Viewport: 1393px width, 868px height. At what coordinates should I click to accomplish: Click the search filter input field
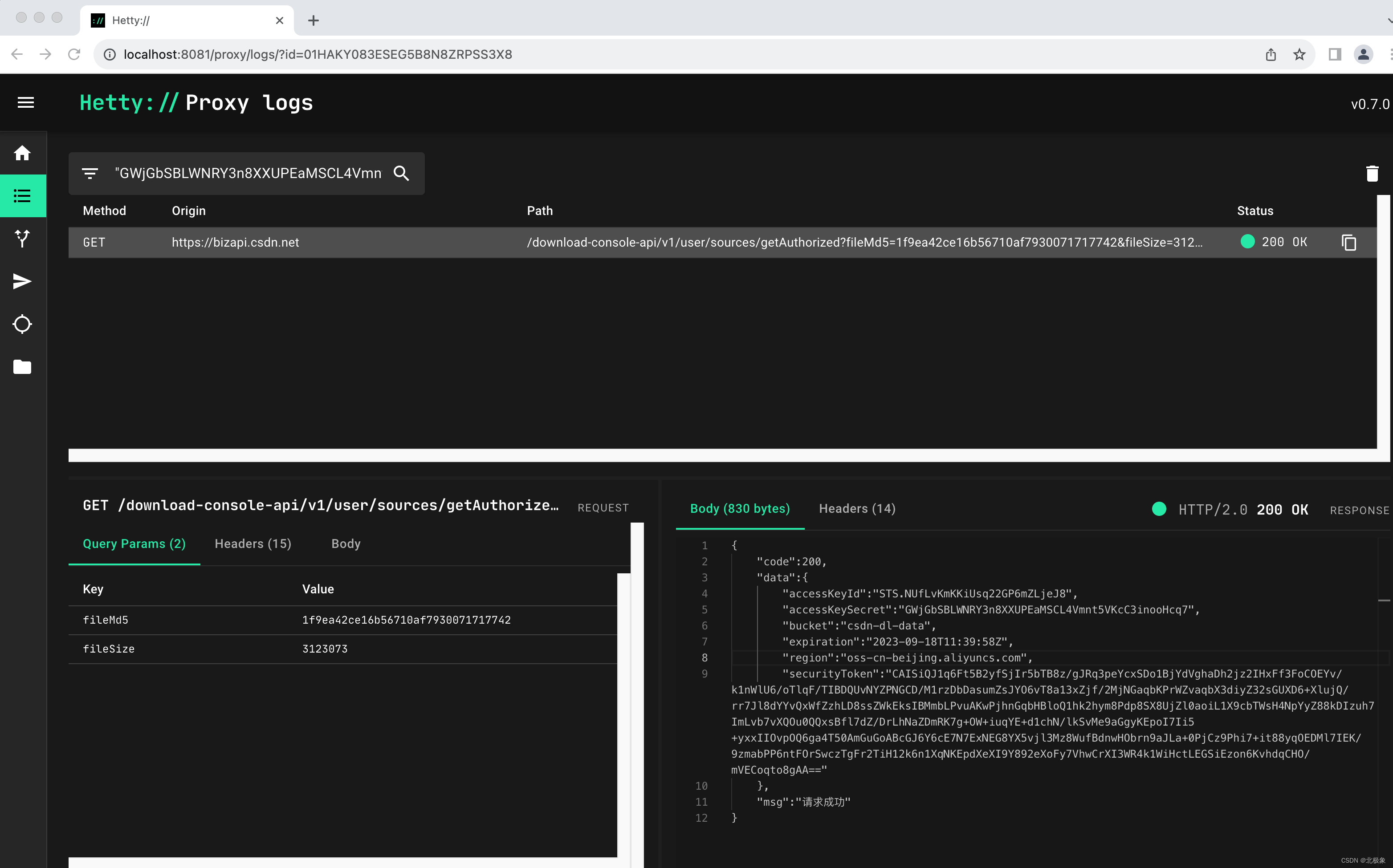point(248,173)
